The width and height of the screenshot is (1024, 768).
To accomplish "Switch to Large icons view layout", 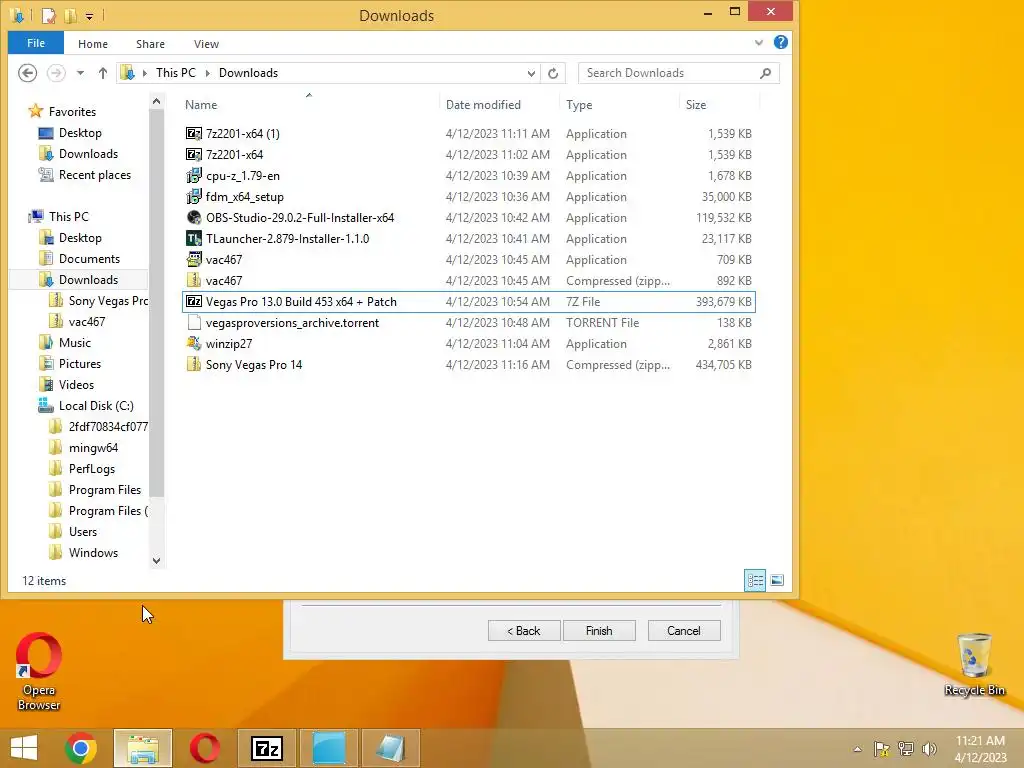I will coord(776,580).
